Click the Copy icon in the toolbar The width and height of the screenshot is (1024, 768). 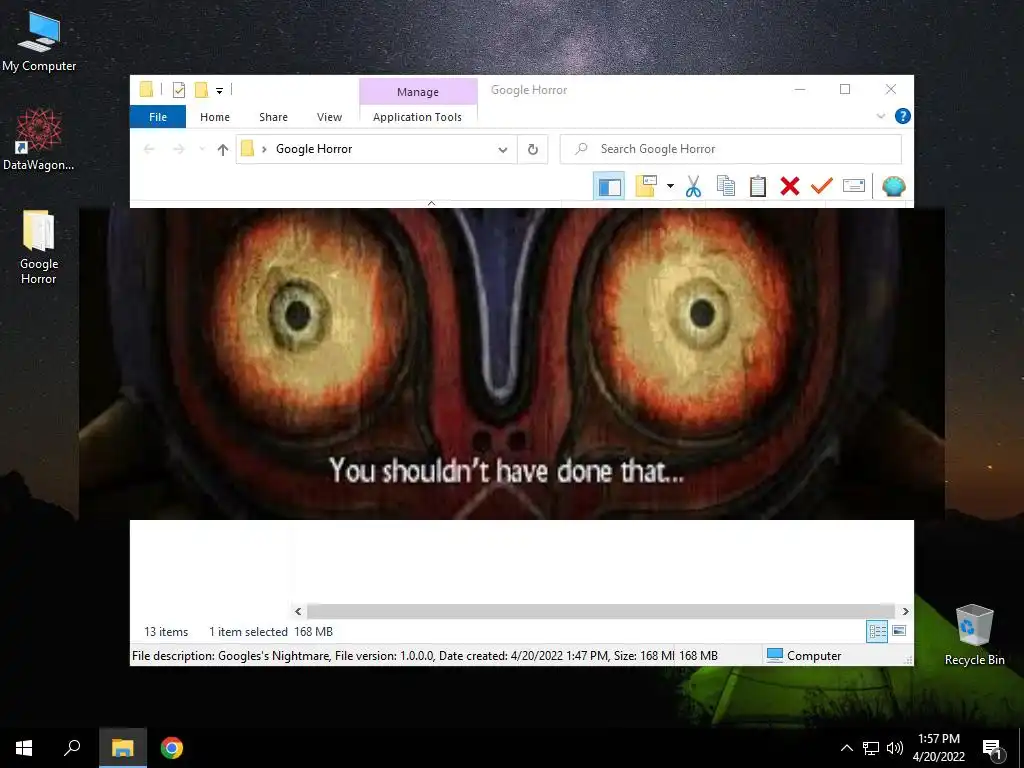click(x=726, y=186)
